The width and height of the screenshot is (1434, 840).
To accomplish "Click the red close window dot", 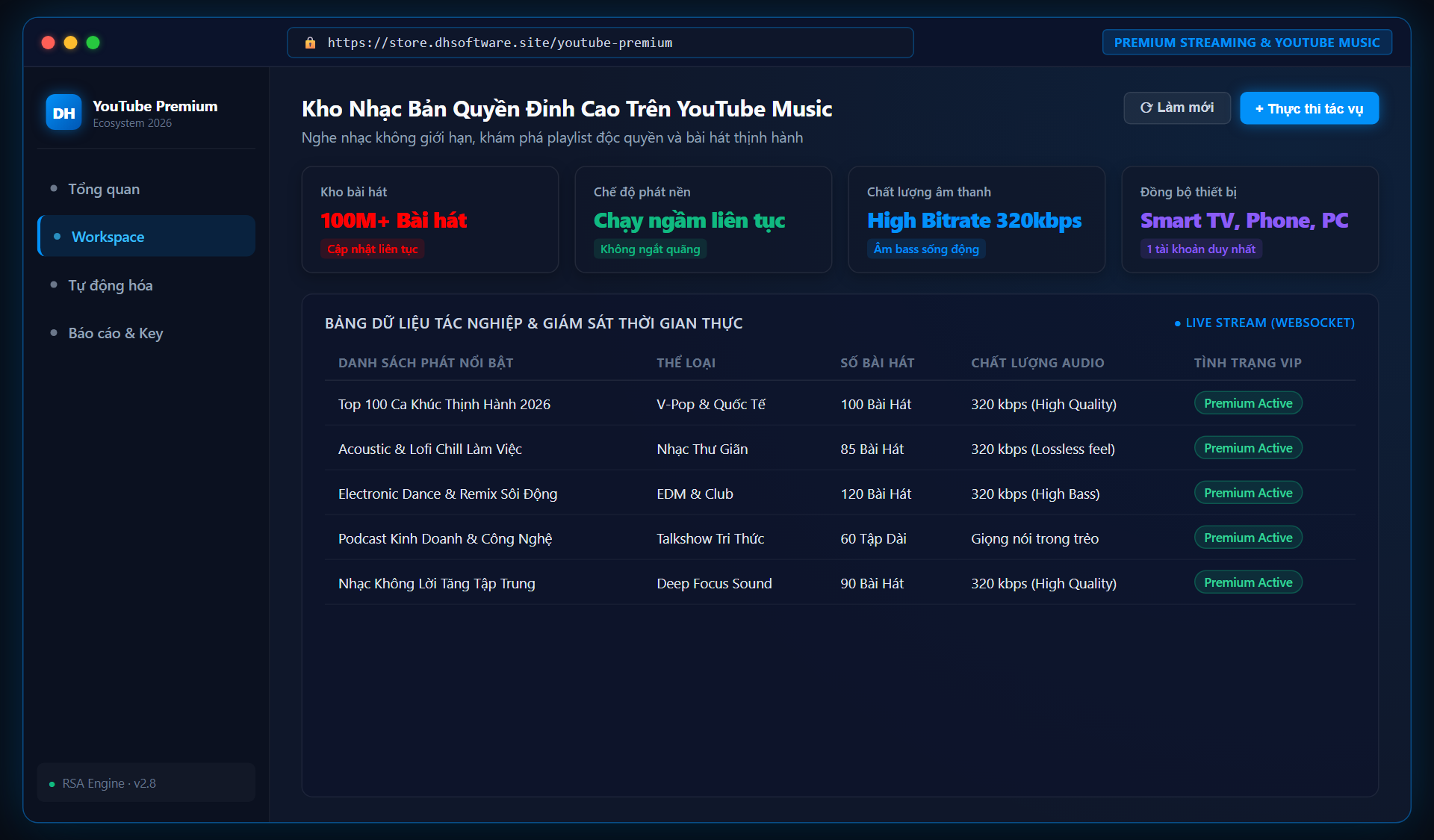I will tap(49, 43).
